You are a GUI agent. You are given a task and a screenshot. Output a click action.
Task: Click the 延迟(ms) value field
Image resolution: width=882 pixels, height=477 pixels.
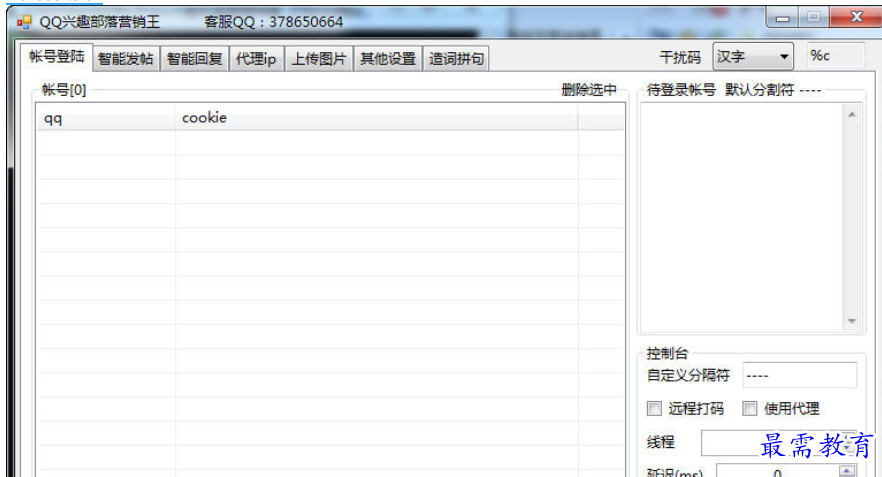[x=777, y=471]
